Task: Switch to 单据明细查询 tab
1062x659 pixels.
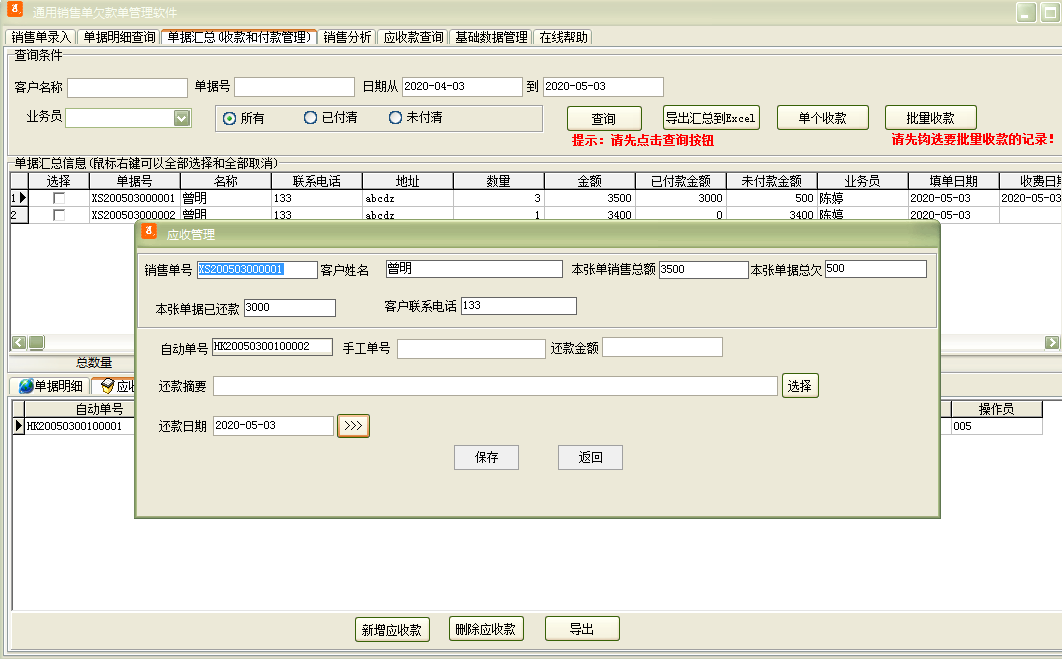Action: pyautogui.click(x=119, y=37)
